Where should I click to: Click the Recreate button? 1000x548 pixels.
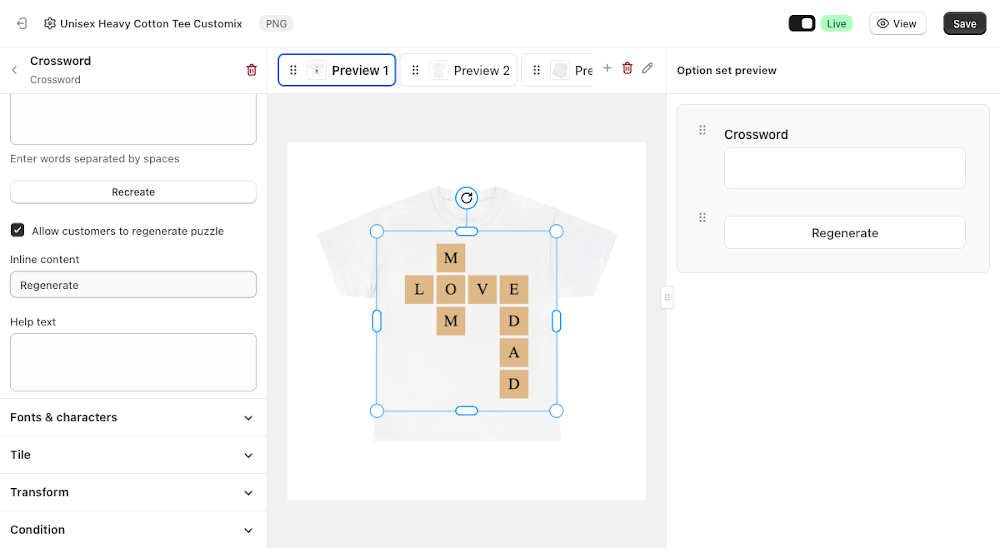[133, 192]
